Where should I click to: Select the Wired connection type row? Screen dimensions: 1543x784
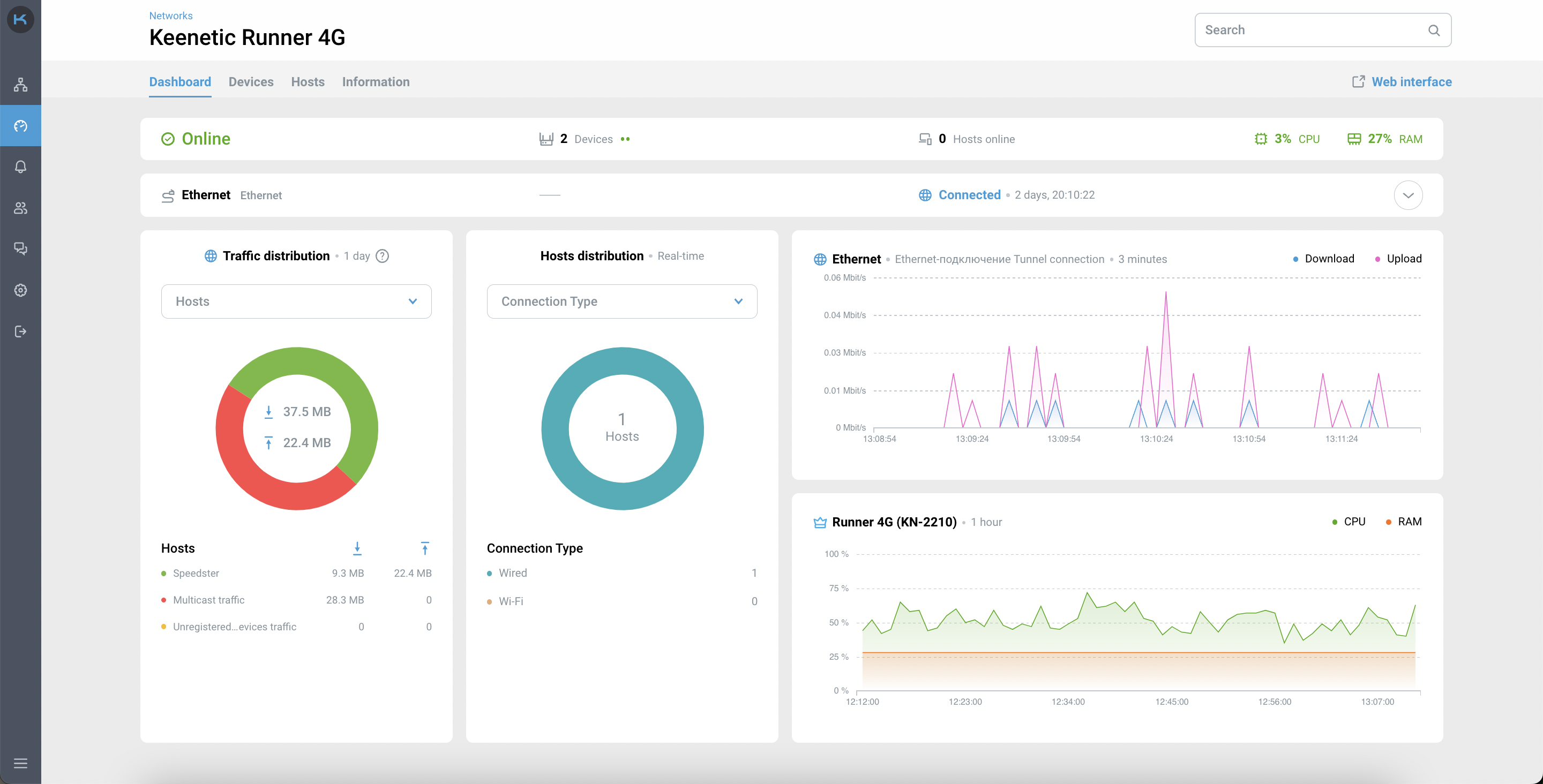pos(621,573)
